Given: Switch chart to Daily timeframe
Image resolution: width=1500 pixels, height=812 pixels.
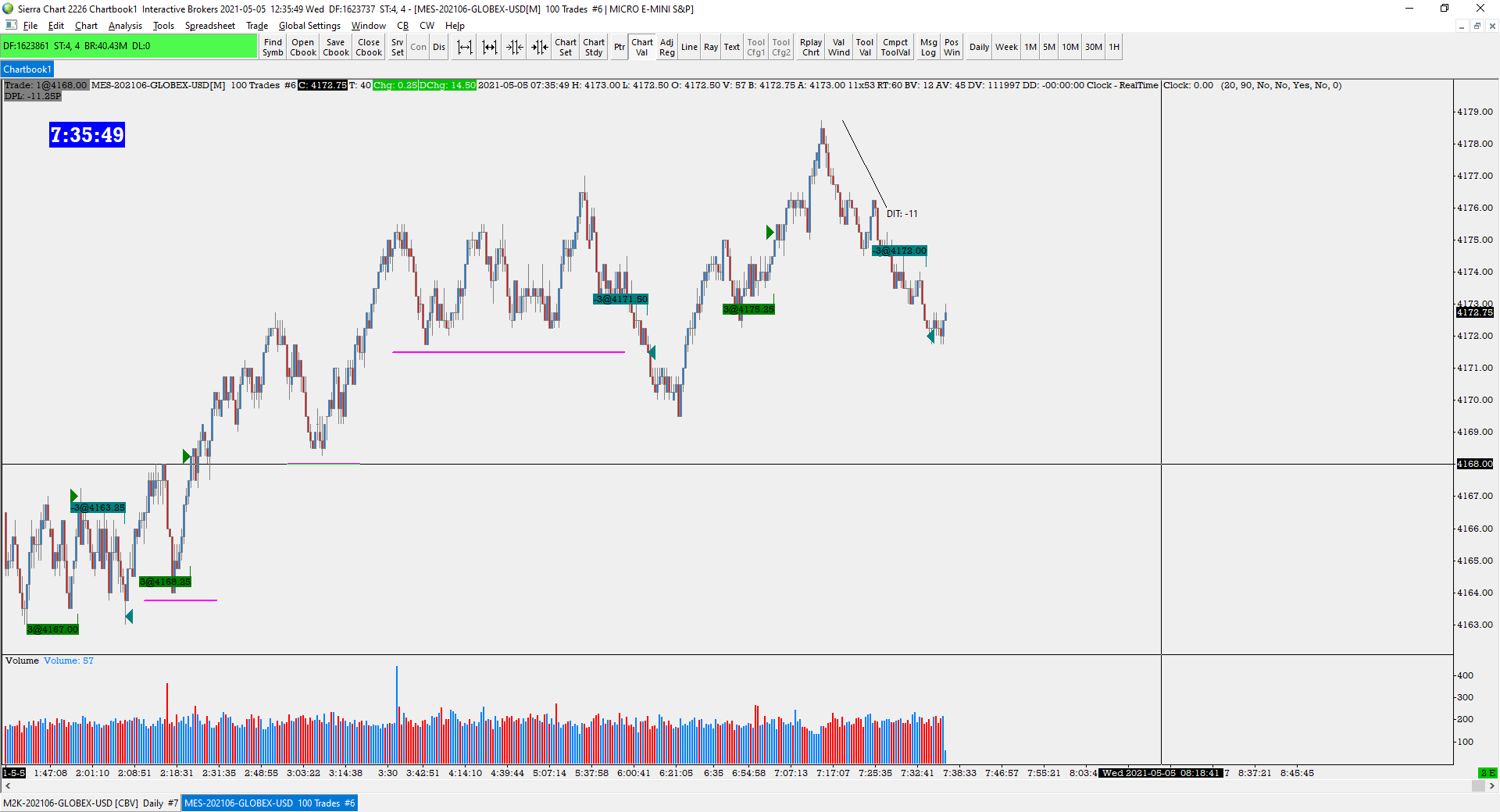Looking at the screenshot, I should [980, 47].
